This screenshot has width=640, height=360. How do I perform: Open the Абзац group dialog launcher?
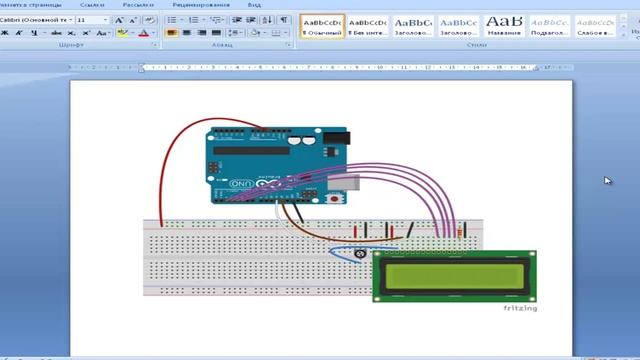tap(289, 45)
